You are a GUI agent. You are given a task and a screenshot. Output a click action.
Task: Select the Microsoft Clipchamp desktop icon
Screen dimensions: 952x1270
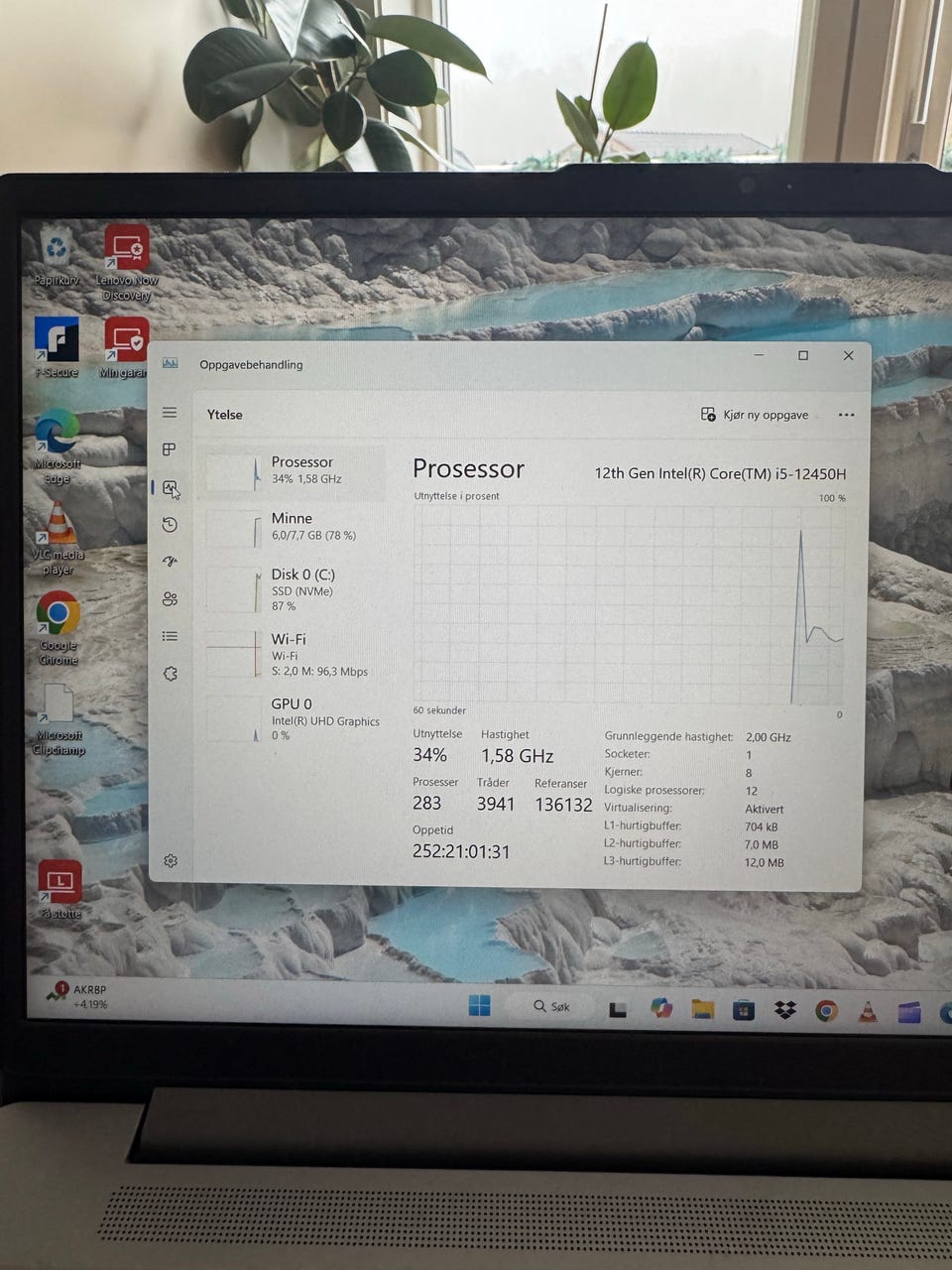coord(59,719)
